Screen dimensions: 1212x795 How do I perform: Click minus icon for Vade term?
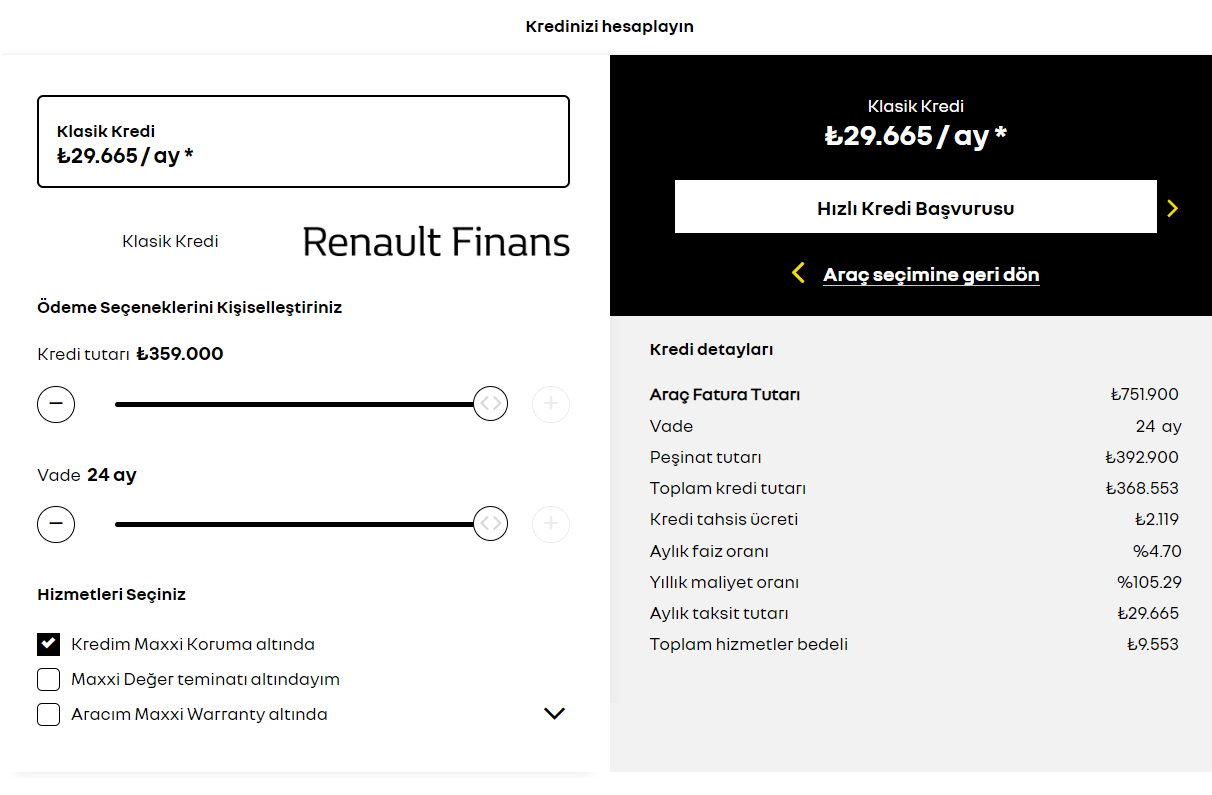point(56,524)
